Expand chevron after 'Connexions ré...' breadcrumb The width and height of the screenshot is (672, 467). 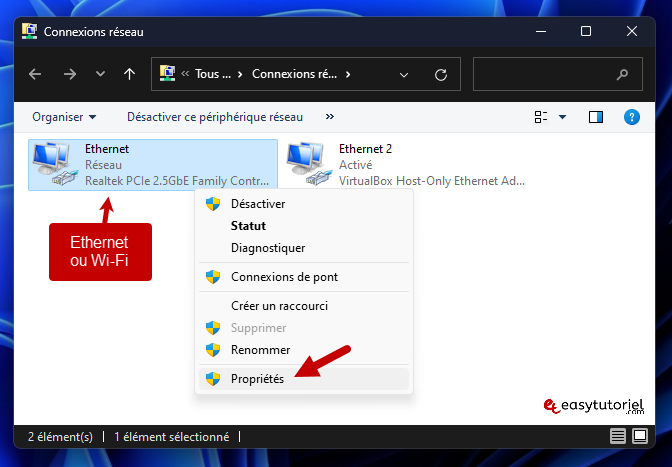(x=348, y=75)
